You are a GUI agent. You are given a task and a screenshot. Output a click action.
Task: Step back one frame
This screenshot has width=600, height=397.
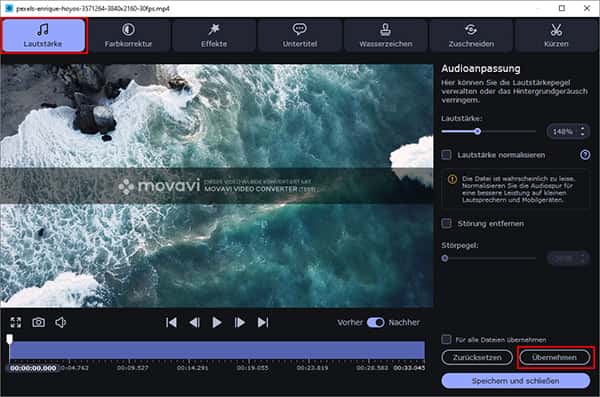coord(194,322)
